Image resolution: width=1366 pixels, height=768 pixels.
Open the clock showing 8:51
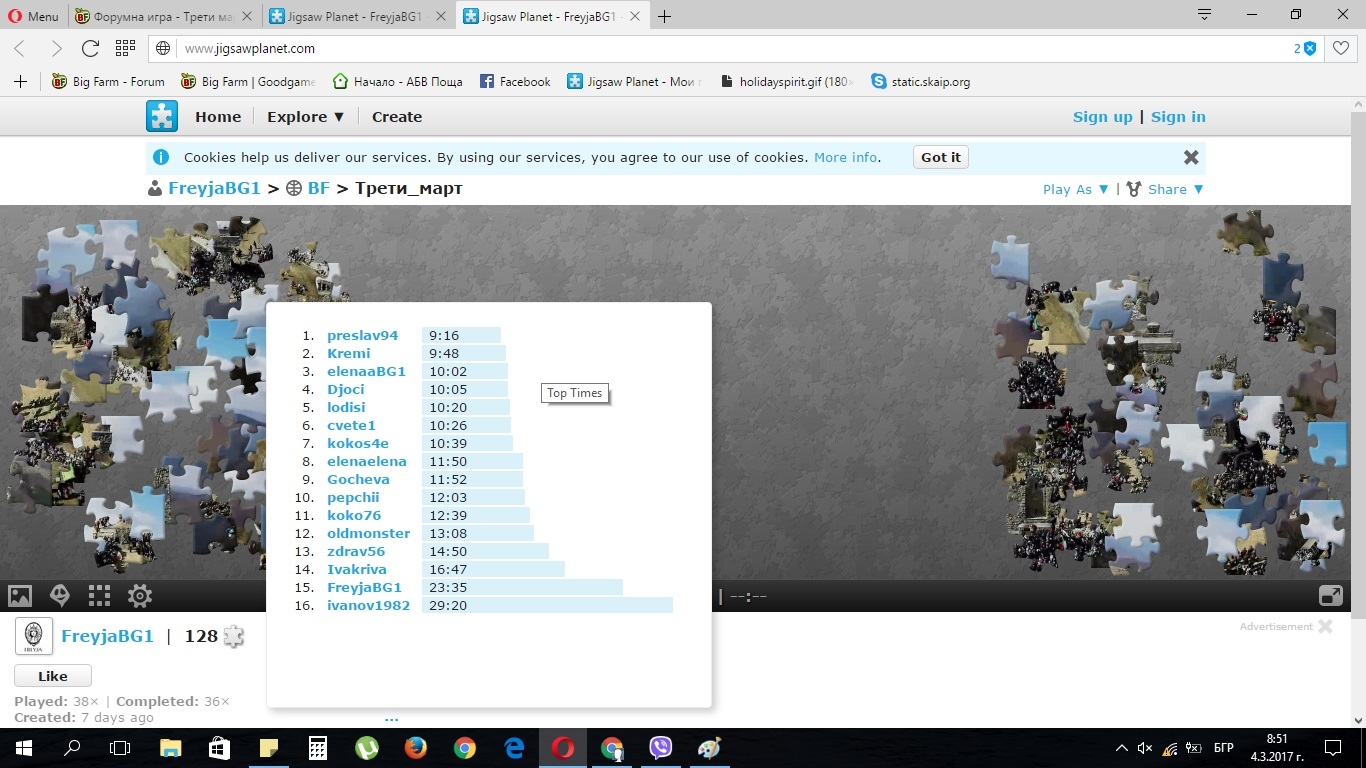(1277, 748)
